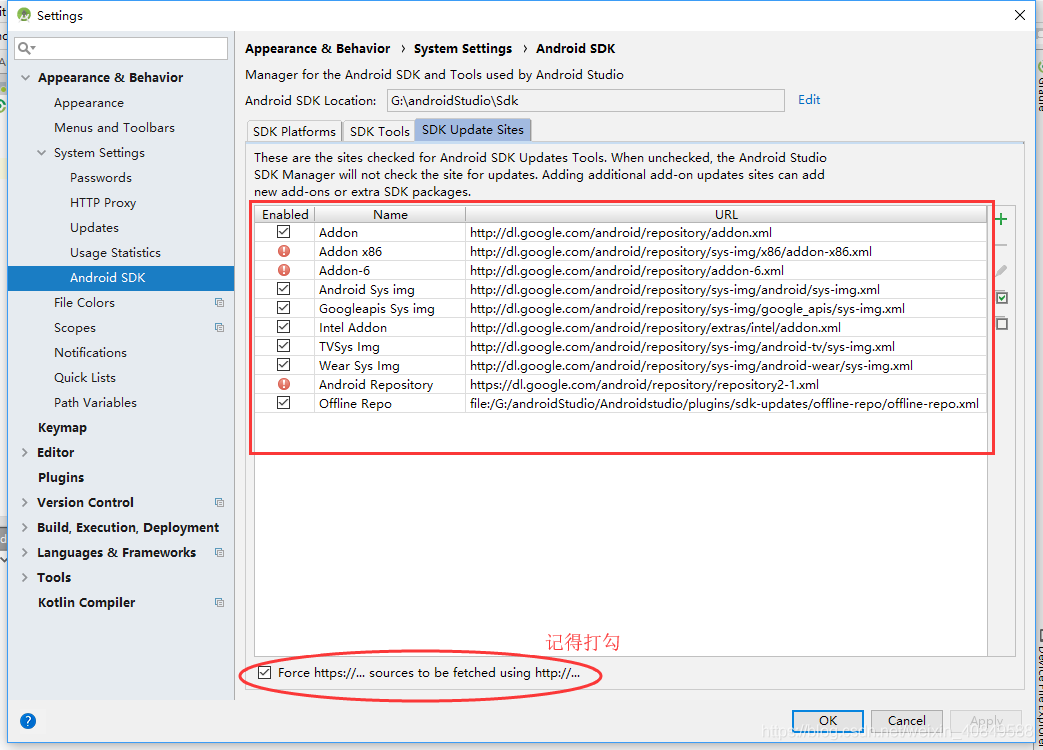The width and height of the screenshot is (1043, 750).
Task: Open the Updates settings page
Action: (x=94, y=227)
